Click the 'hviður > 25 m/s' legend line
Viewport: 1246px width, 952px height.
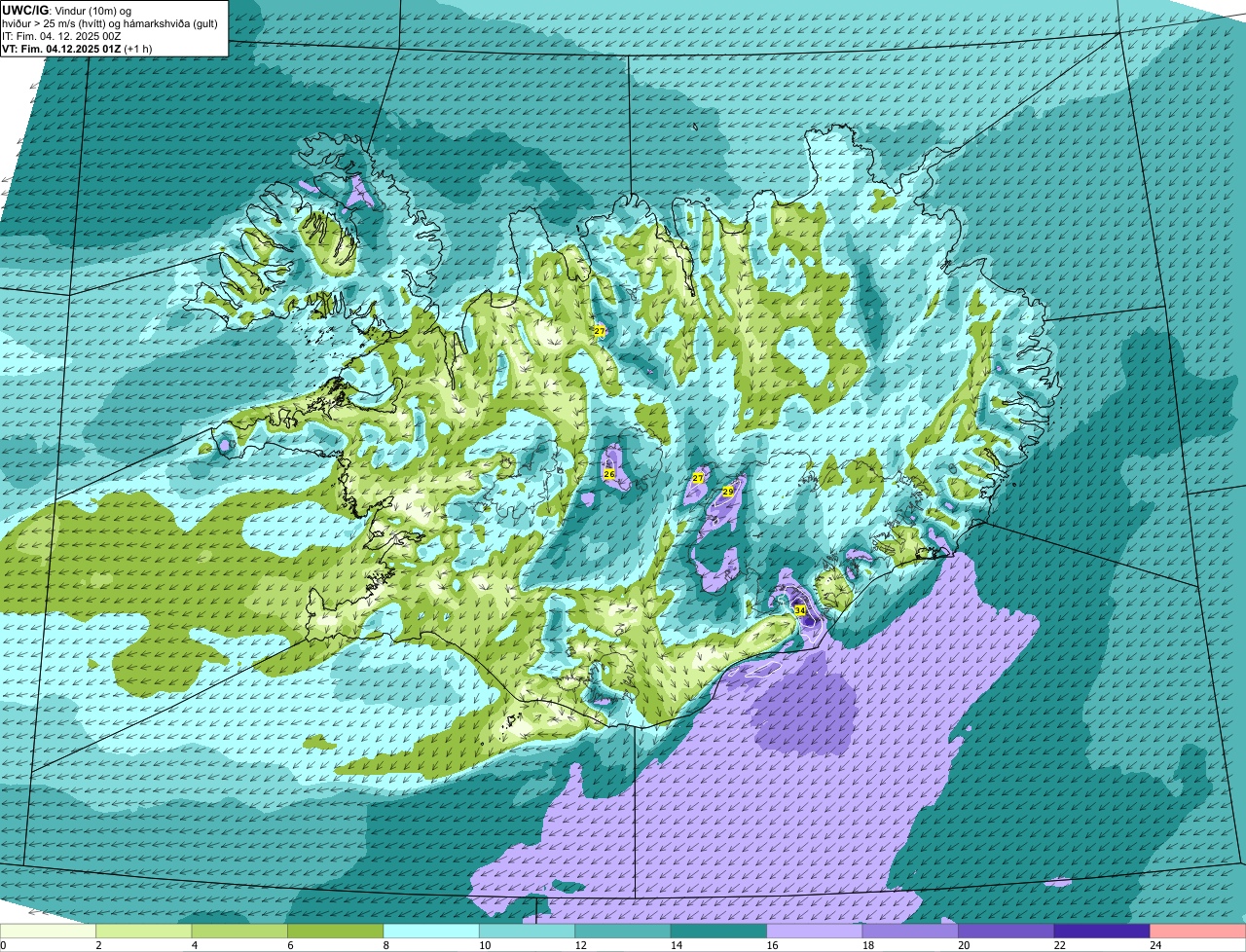[x=109, y=22]
